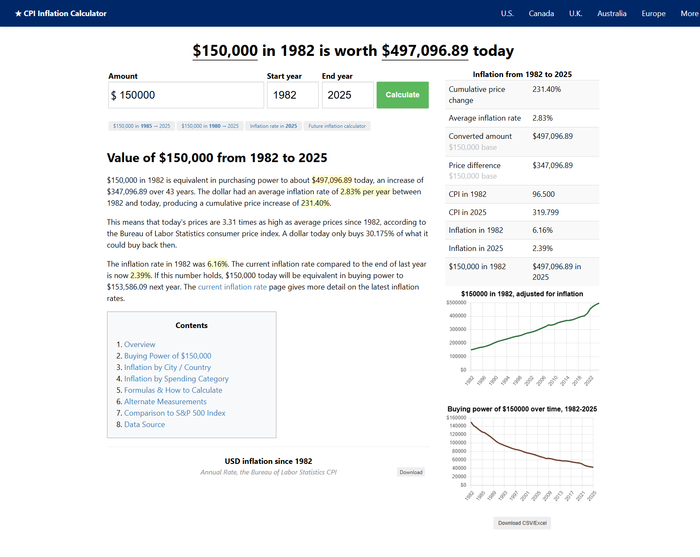Open the Future inflation calculator chip
This screenshot has width=700, height=557.
pos(337,126)
